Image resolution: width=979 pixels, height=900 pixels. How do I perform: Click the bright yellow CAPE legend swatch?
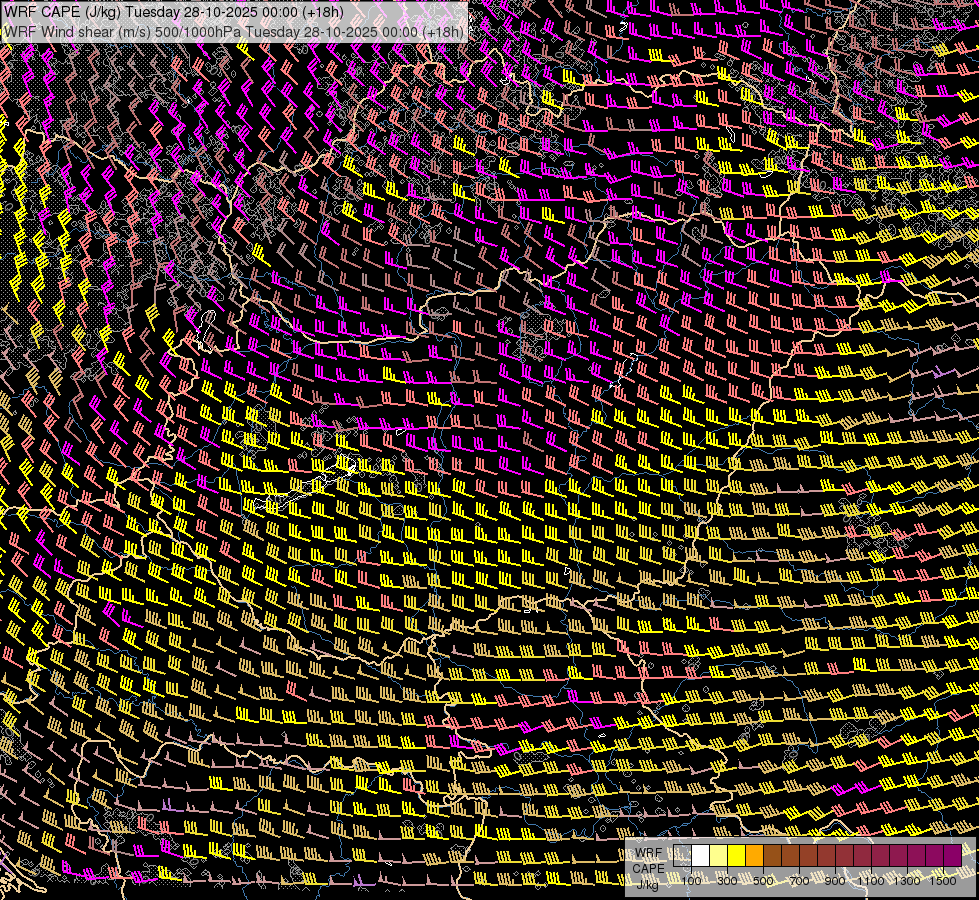click(x=736, y=856)
